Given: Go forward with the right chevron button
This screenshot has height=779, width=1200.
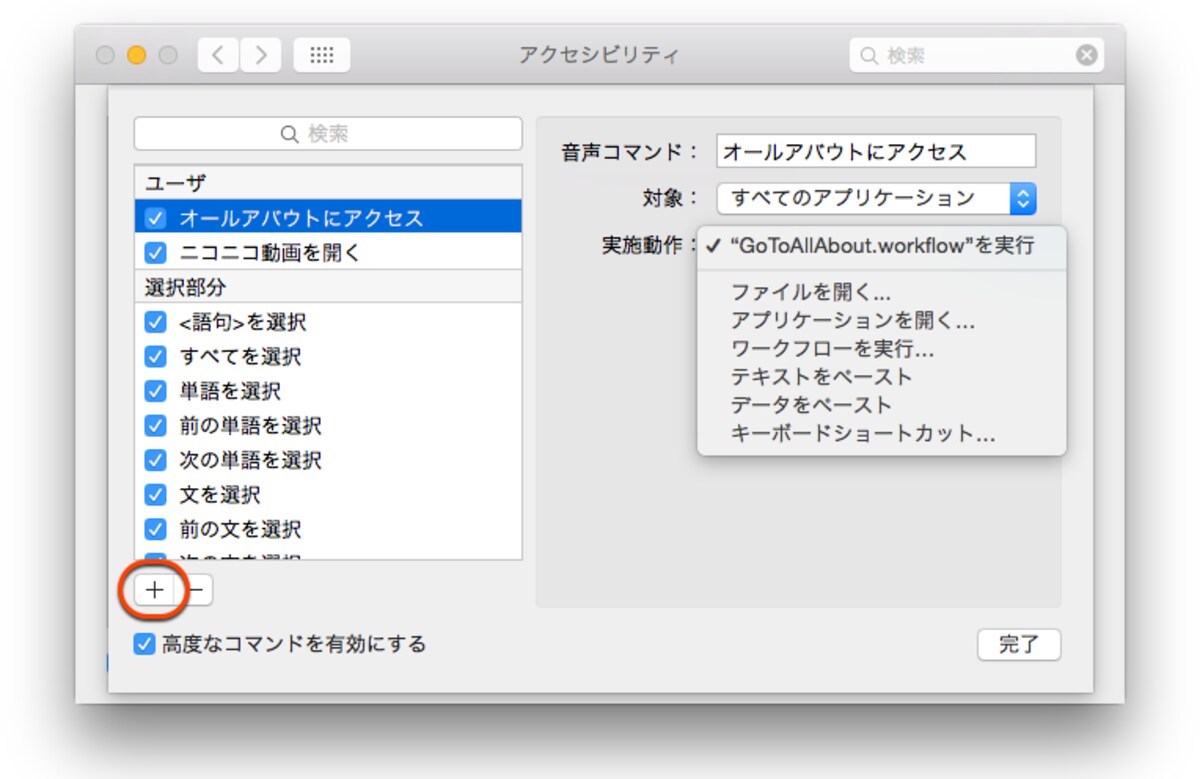Looking at the screenshot, I should (x=261, y=55).
